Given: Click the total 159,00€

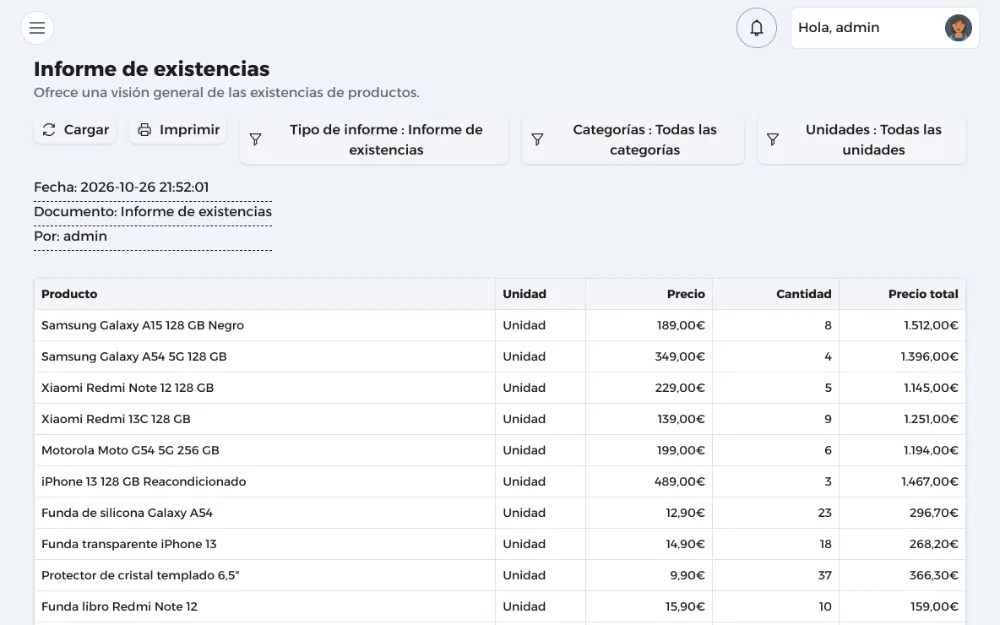Looking at the screenshot, I should (x=934, y=607).
